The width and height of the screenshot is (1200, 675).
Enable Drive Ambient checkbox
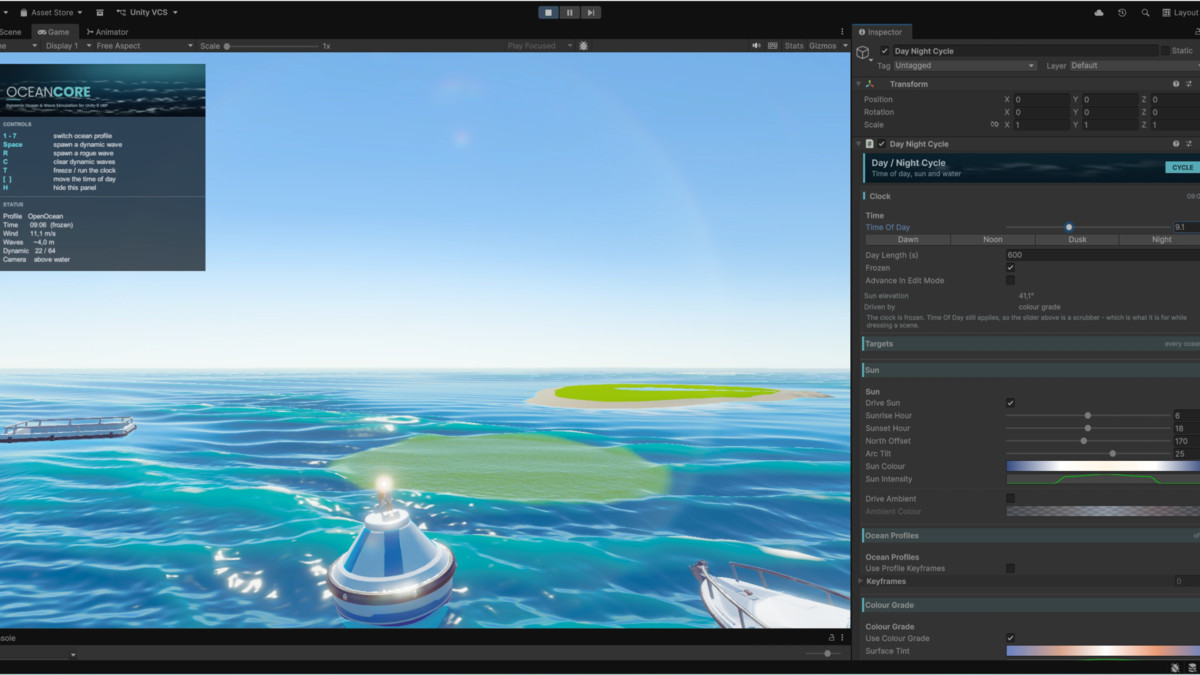click(1010, 498)
